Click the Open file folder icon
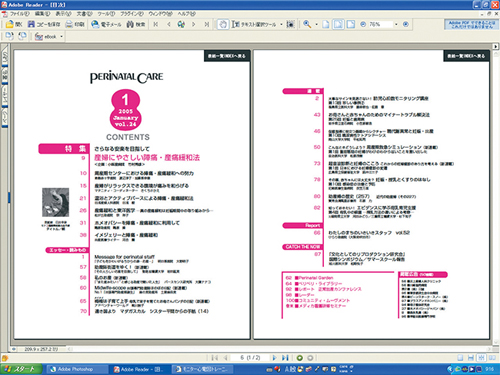This screenshot has height=375, width=500. pos(10,24)
